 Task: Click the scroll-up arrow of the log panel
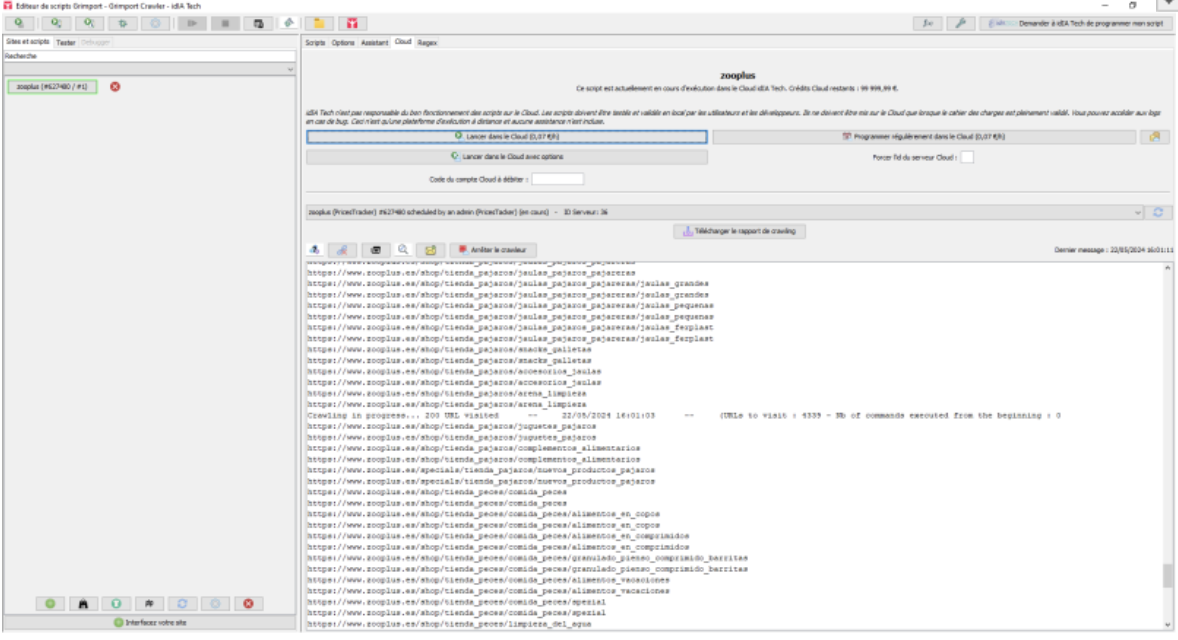point(1167,267)
